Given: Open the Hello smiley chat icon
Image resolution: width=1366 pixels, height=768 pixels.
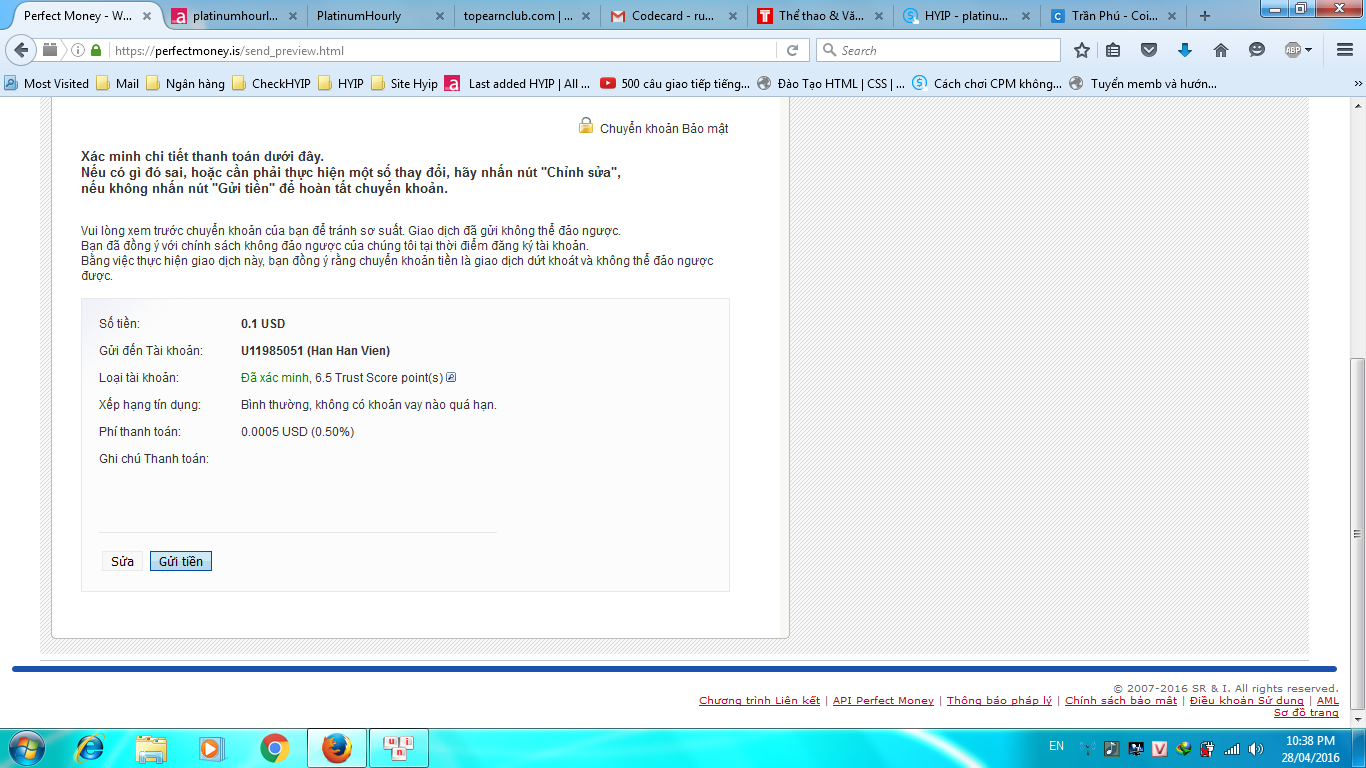Looking at the screenshot, I should tap(1257, 50).
